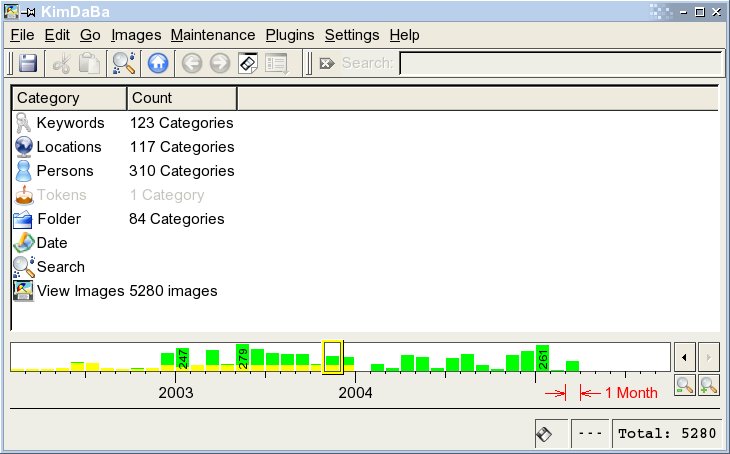Click the scissors Cut icon
Screen dimensions: 730x454
pyautogui.click(x=61, y=63)
